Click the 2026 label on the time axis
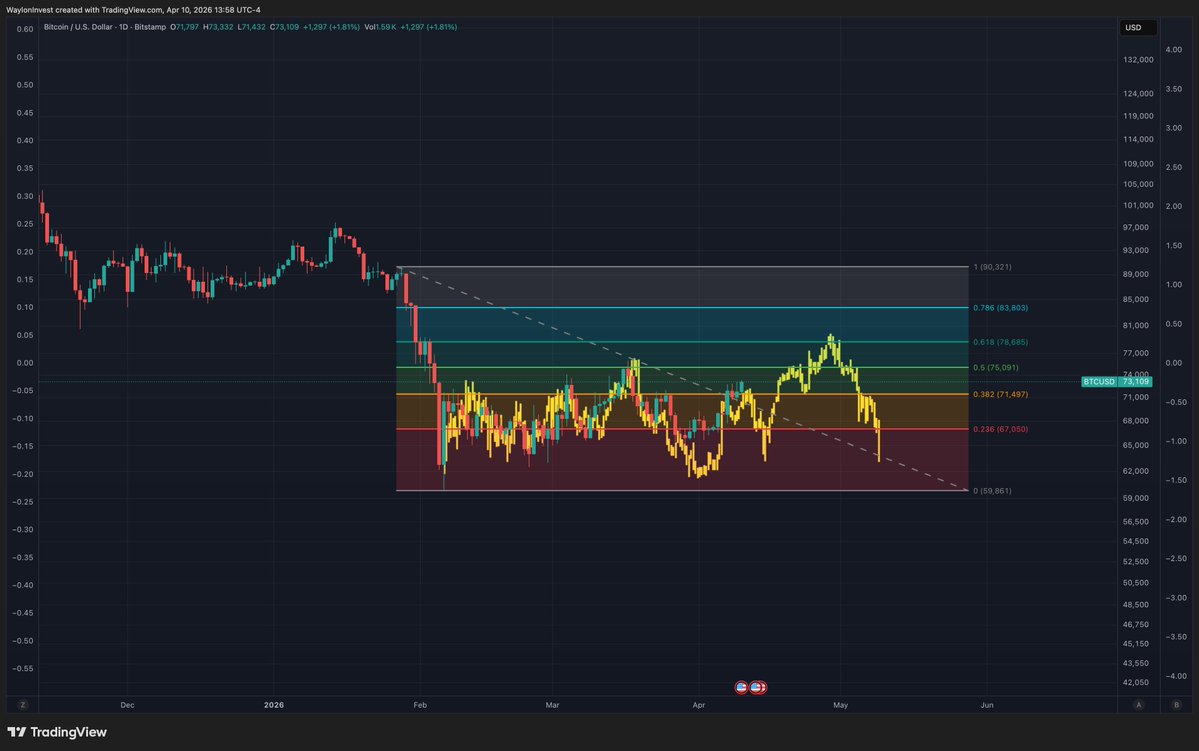 274,705
